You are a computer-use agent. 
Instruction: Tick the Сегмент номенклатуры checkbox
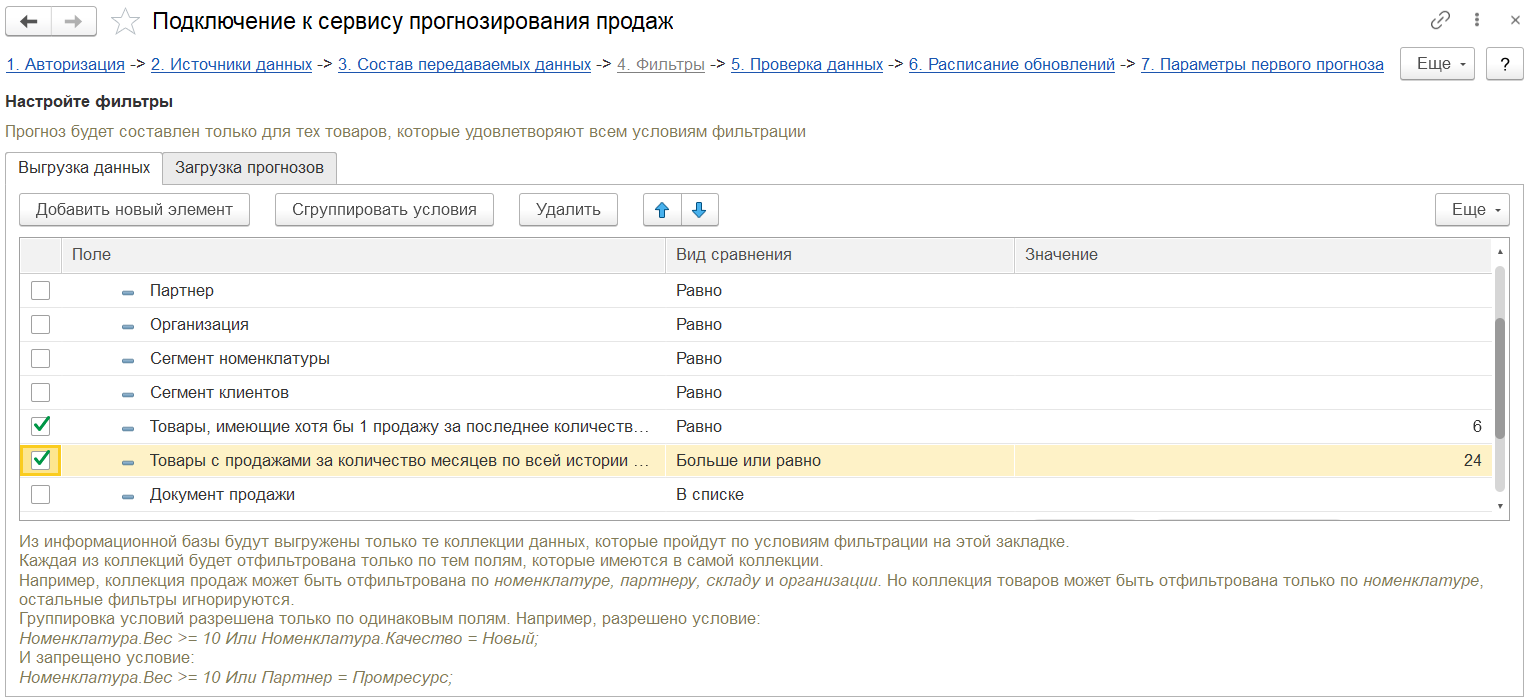pyautogui.click(x=41, y=359)
